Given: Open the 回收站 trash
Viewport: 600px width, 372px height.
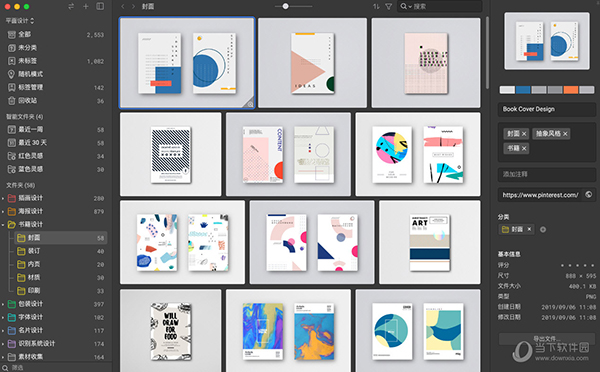Looking at the screenshot, I should point(56,101).
